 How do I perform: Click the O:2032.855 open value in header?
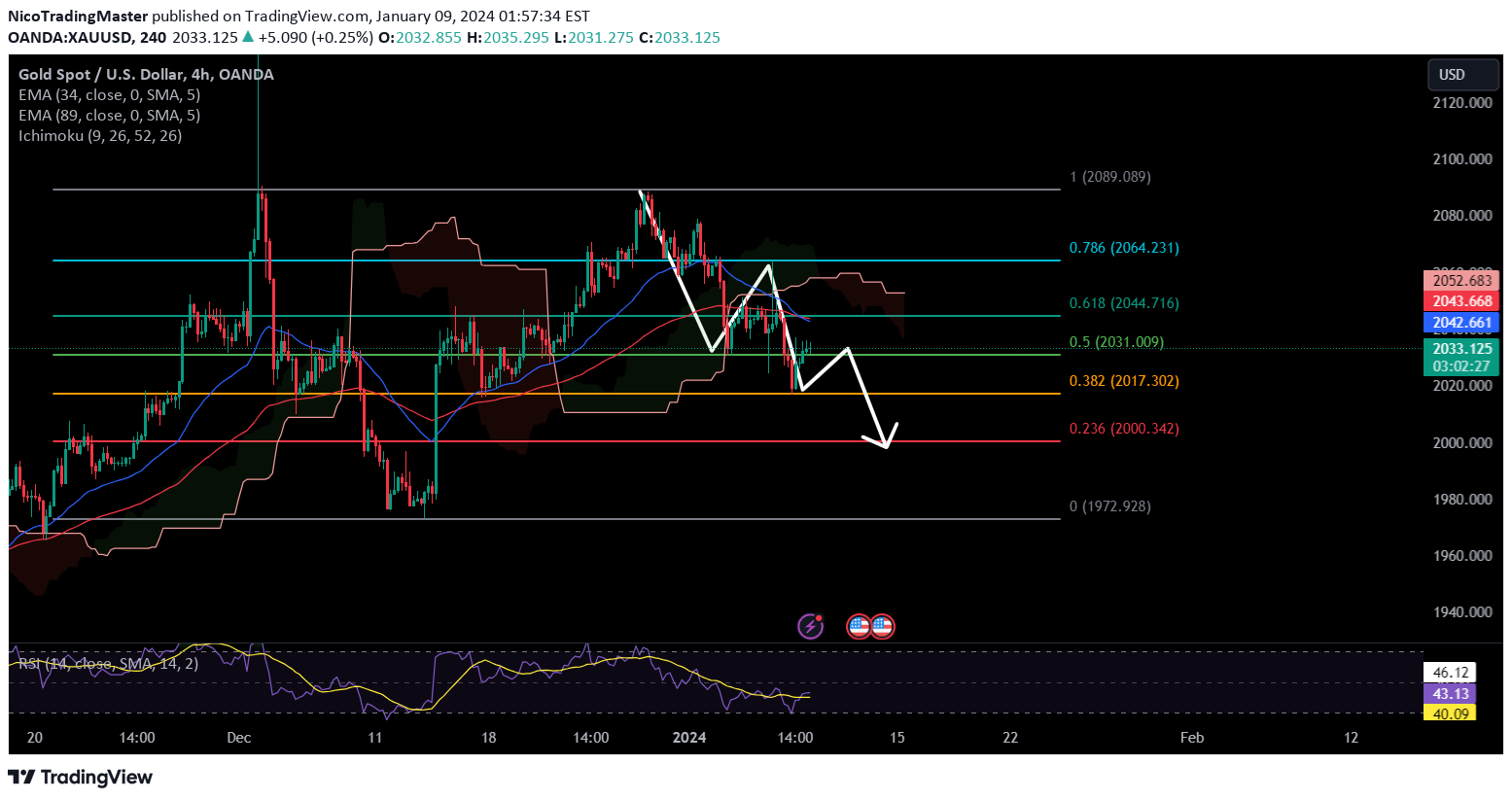point(420,38)
